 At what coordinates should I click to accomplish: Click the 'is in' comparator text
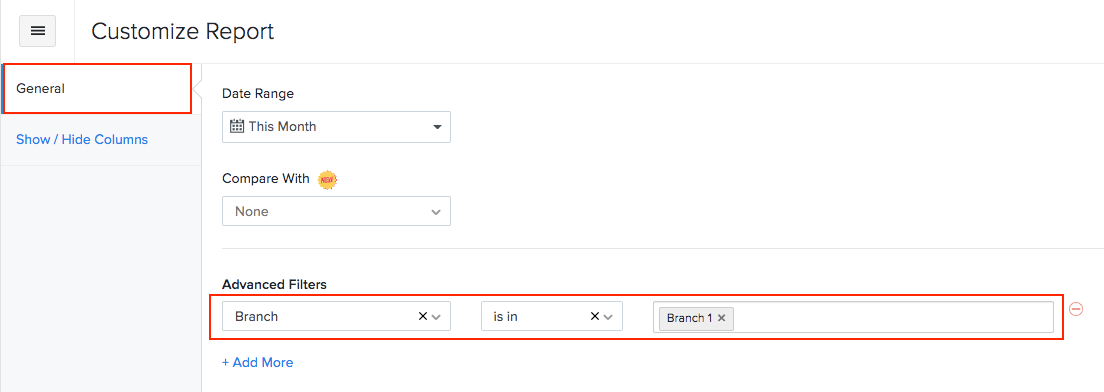click(506, 317)
